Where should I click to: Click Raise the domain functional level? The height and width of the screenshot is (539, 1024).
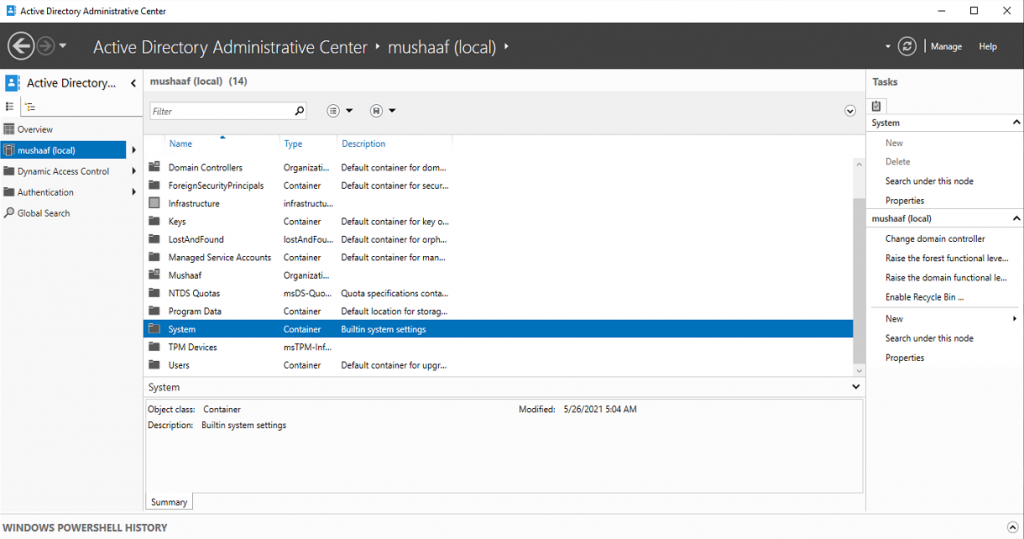[946, 278]
